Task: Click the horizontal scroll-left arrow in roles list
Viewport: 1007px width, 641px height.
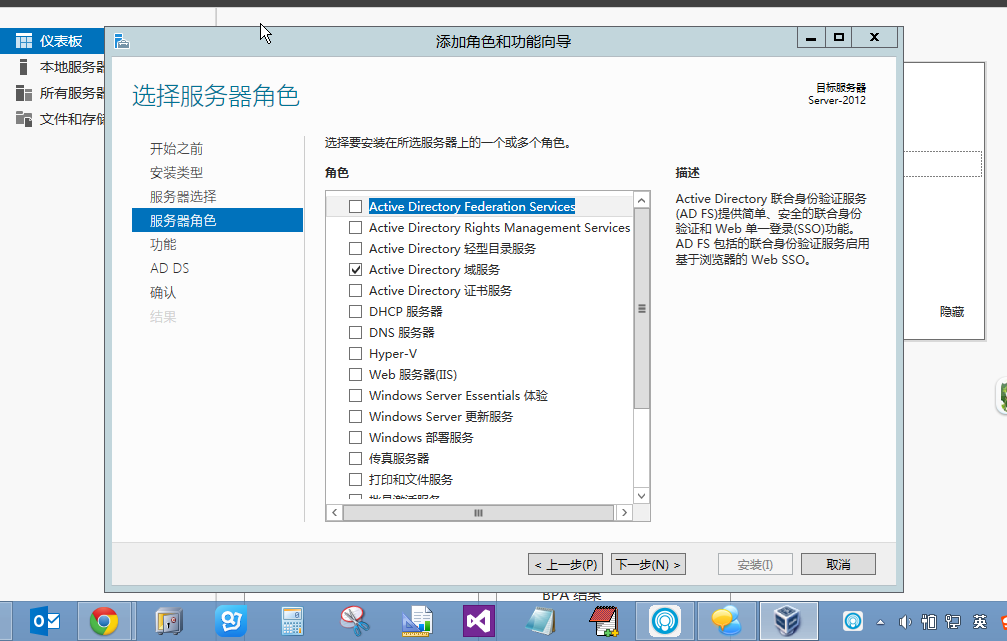Action: coord(335,513)
